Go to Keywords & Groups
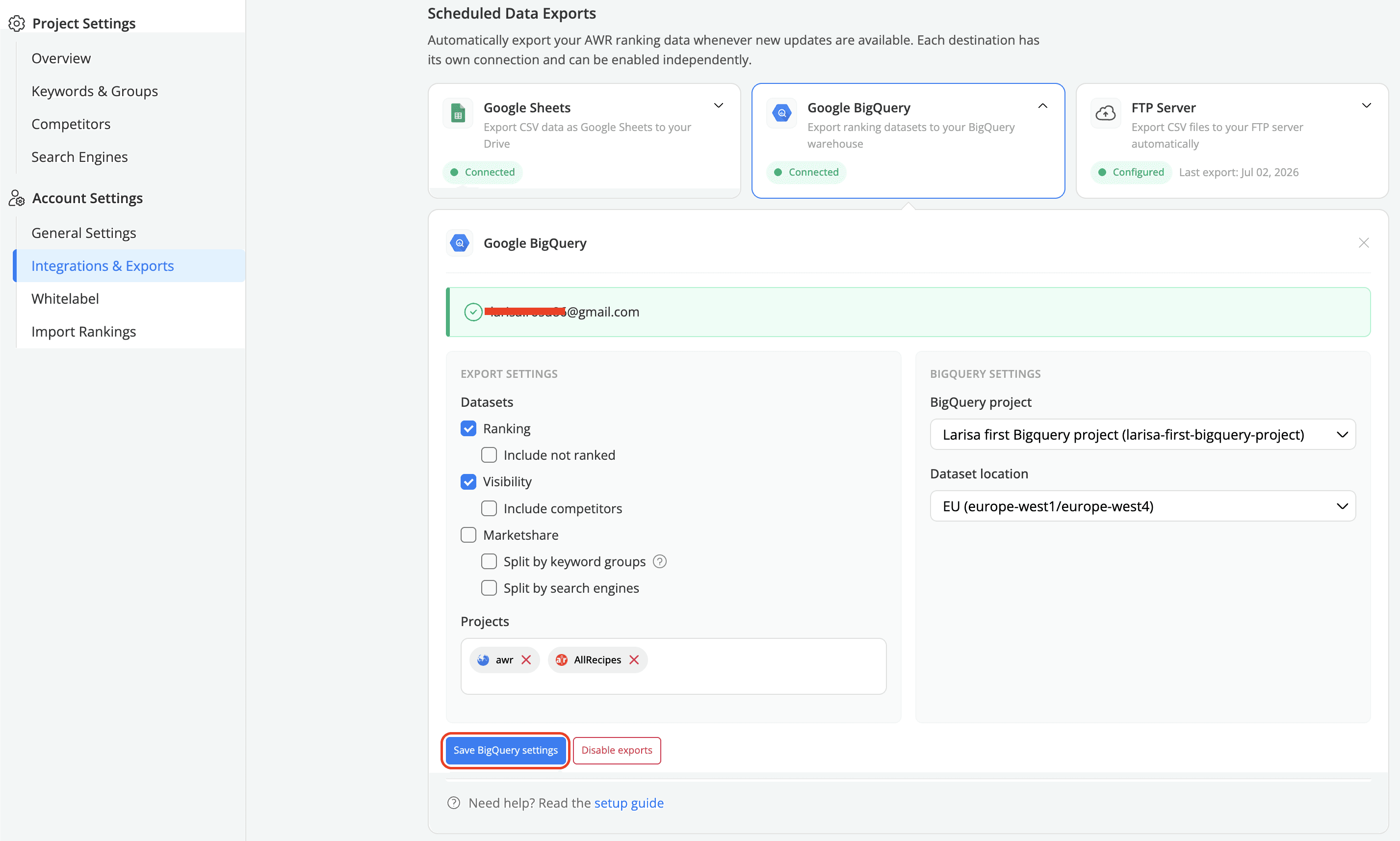 [x=95, y=91]
